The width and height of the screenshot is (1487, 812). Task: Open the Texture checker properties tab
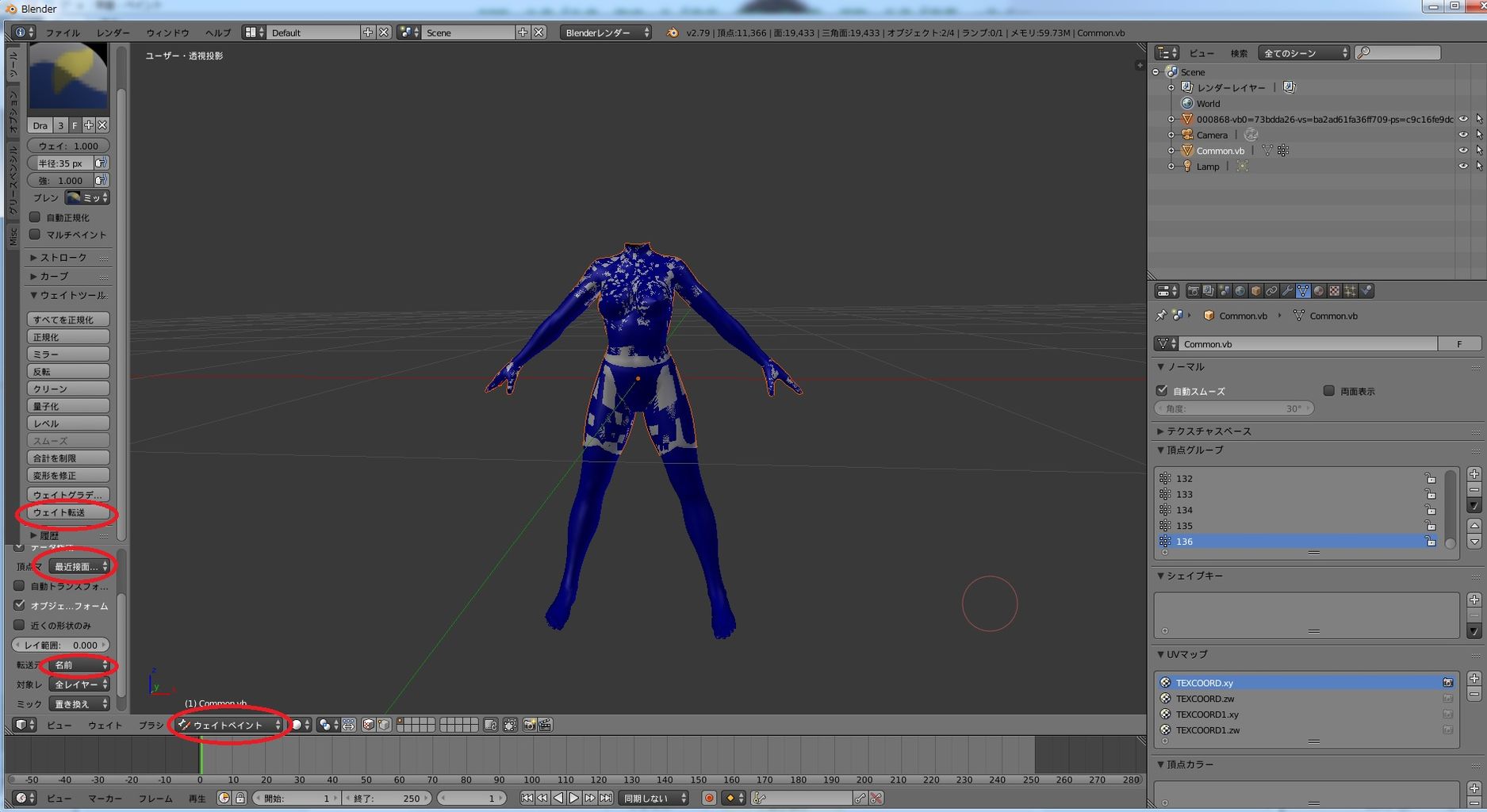[1335, 291]
